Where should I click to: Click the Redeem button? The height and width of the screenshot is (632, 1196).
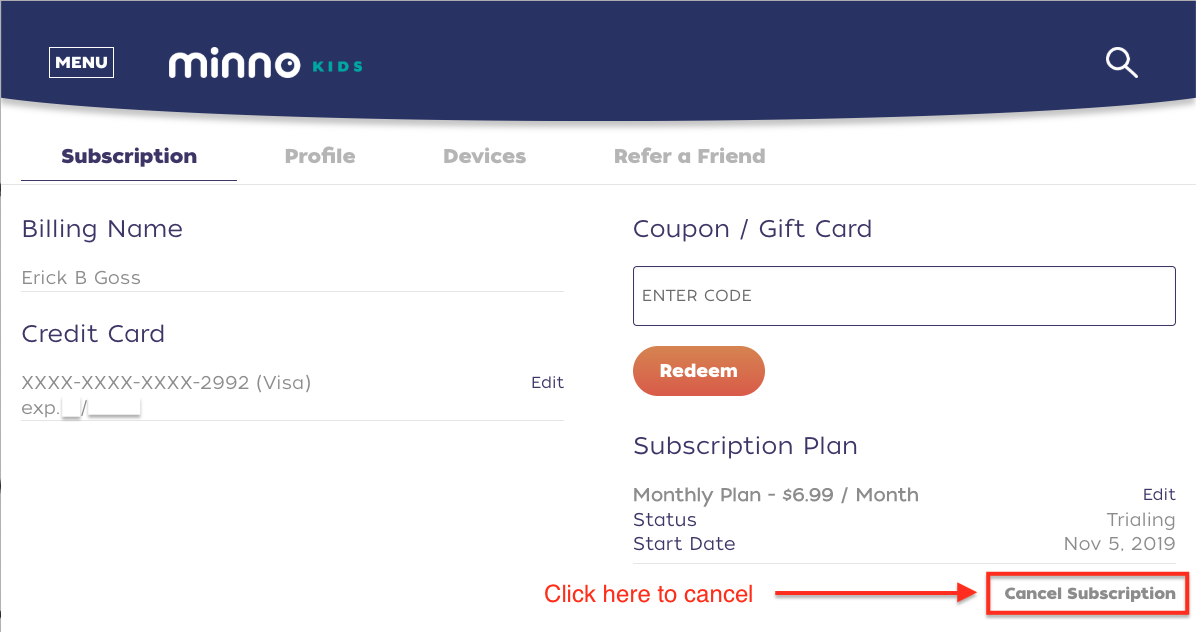click(699, 371)
